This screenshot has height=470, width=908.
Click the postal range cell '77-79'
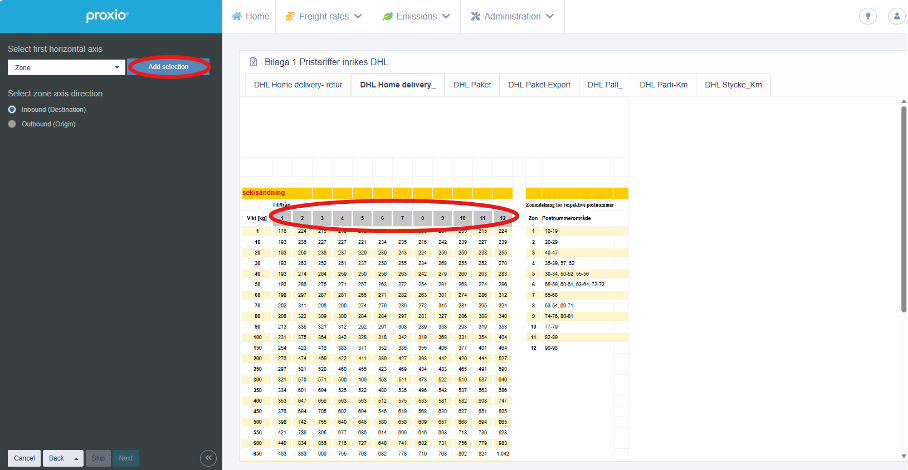551,326
